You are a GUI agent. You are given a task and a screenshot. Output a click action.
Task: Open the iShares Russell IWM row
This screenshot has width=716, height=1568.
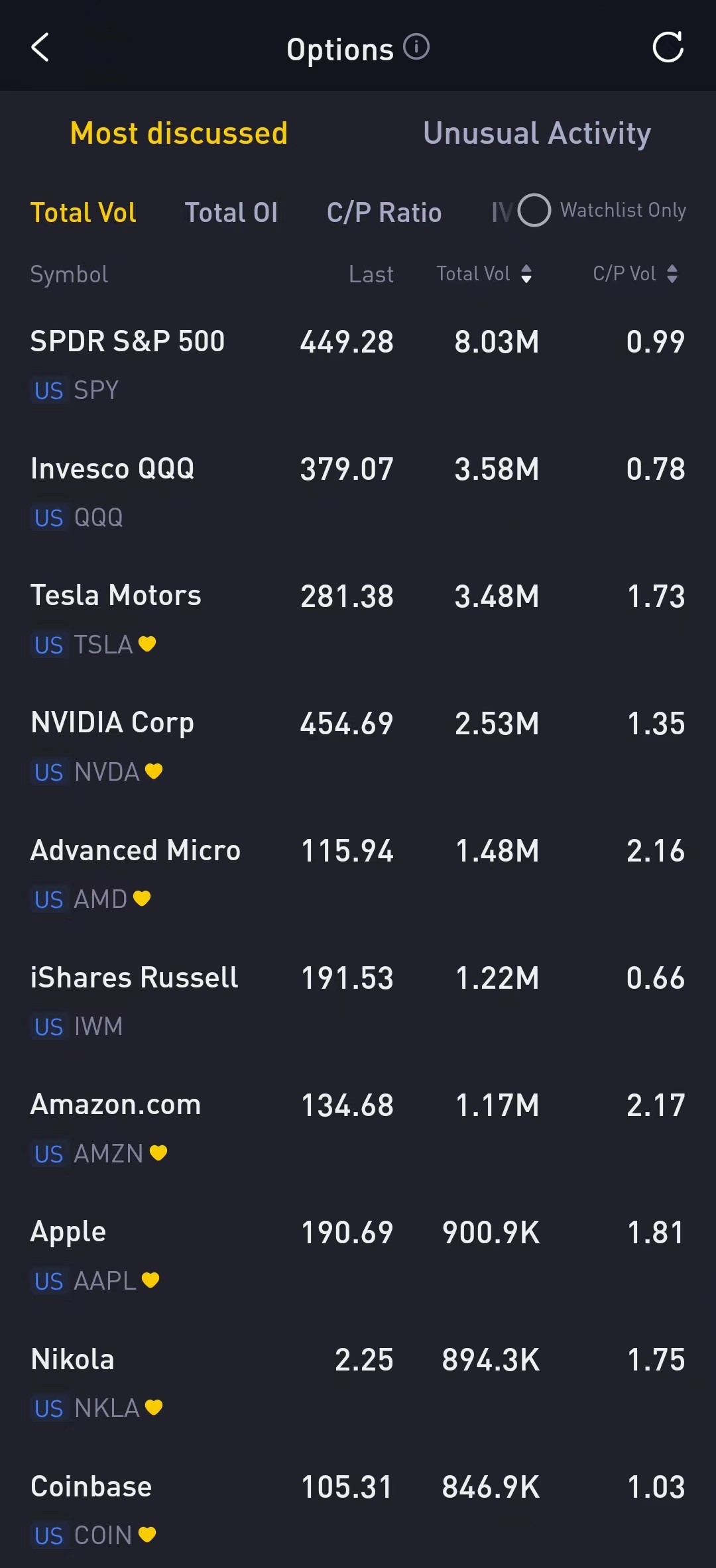(x=358, y=1001)
